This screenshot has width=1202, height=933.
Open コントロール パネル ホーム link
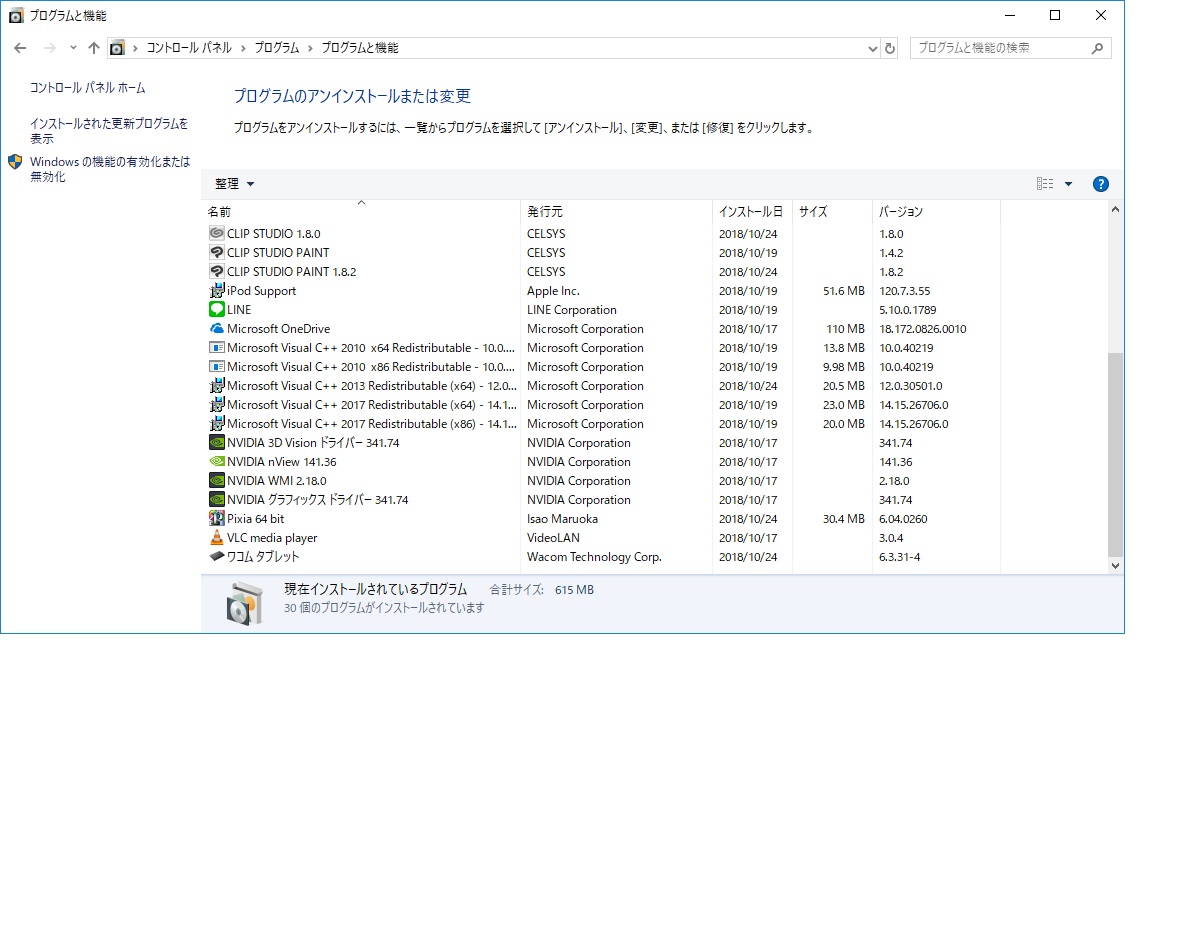click(88, 88)
